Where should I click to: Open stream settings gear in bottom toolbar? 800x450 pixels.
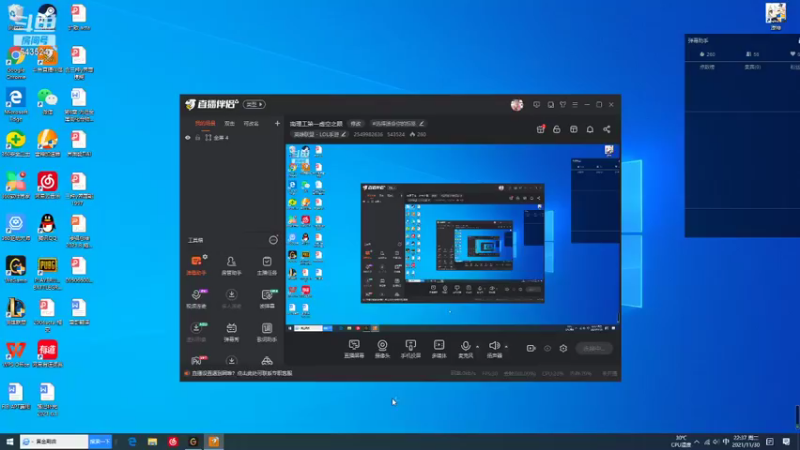[563, 348]
